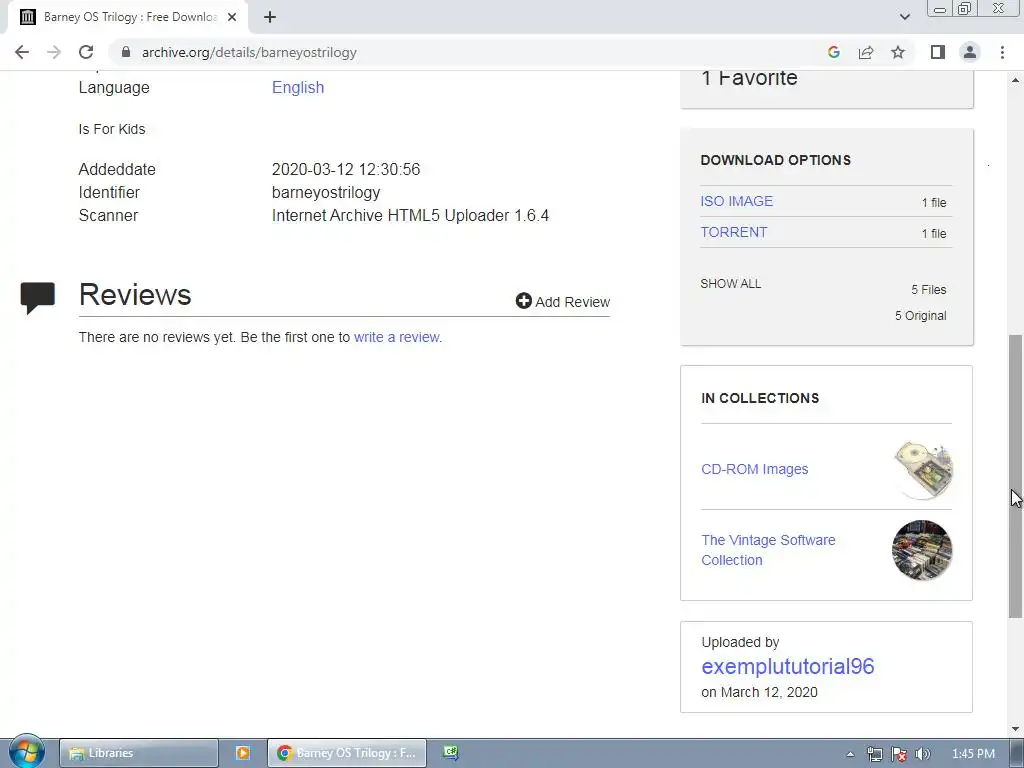Click the identifier value barneyostrilogy
The width and height of the screenshot is (1024, 768).
click(326, 193)
